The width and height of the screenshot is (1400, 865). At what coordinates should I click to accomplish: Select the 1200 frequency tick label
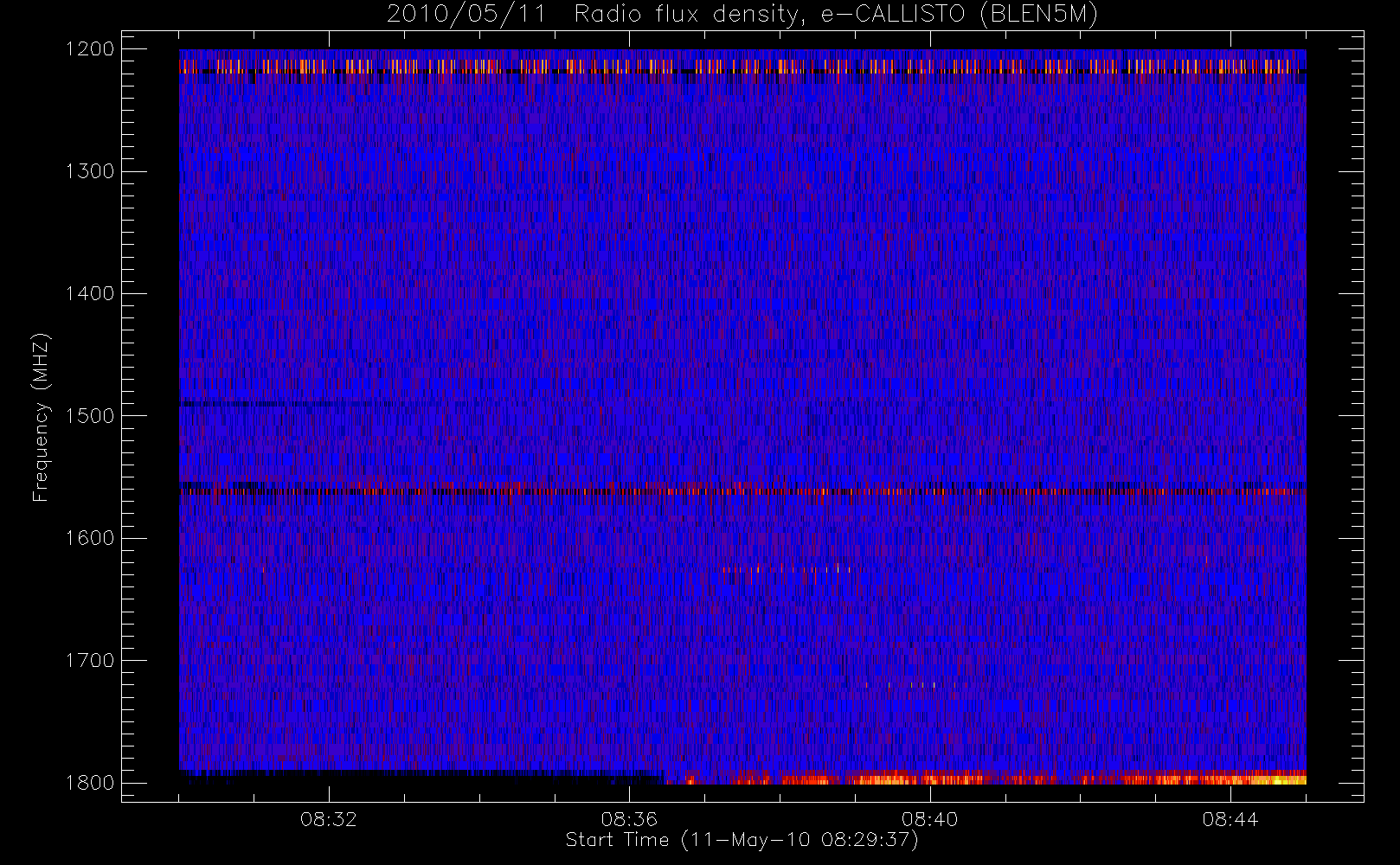(x=90, y=49)
